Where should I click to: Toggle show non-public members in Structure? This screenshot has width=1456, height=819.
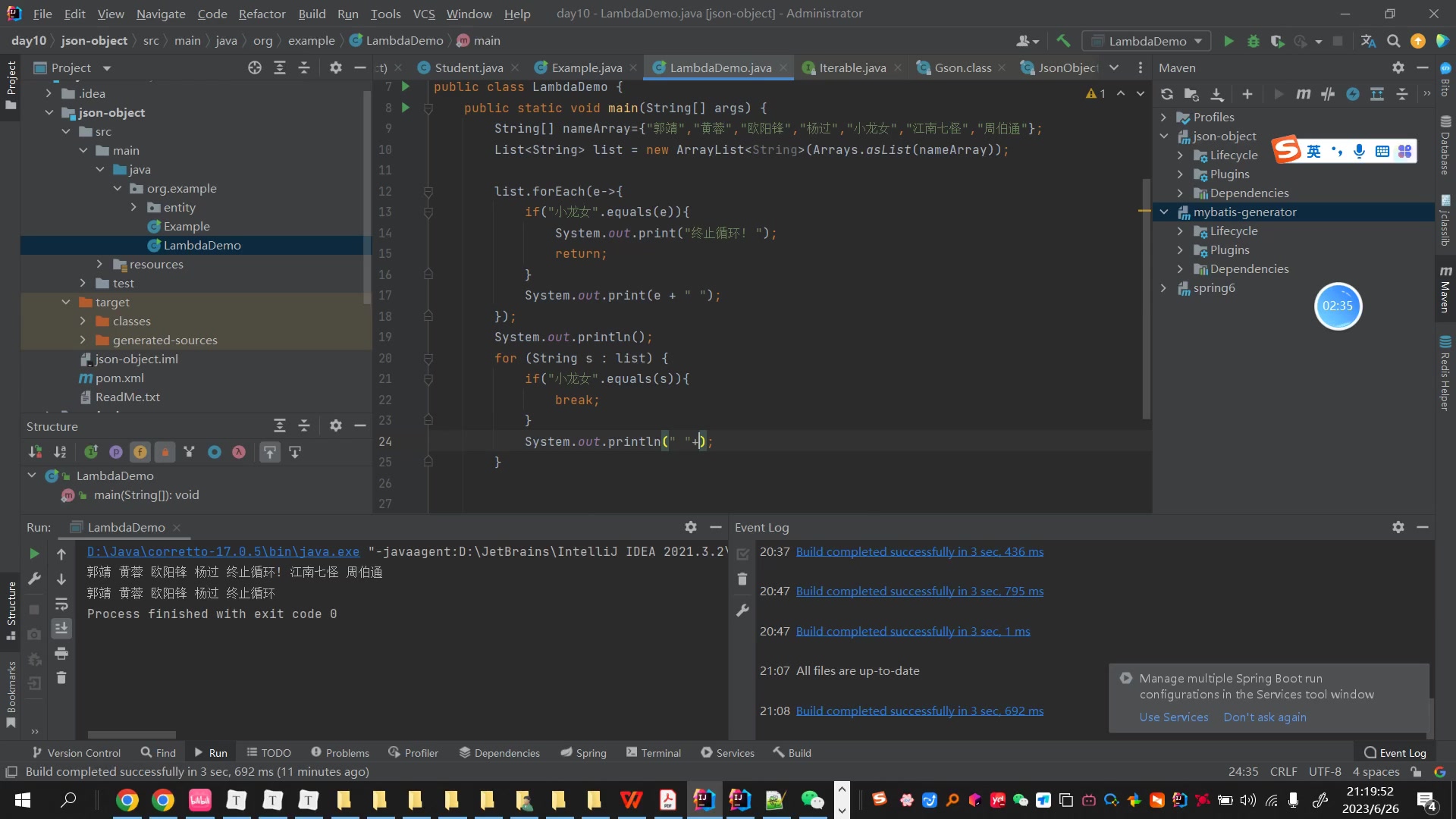(165, 452)
